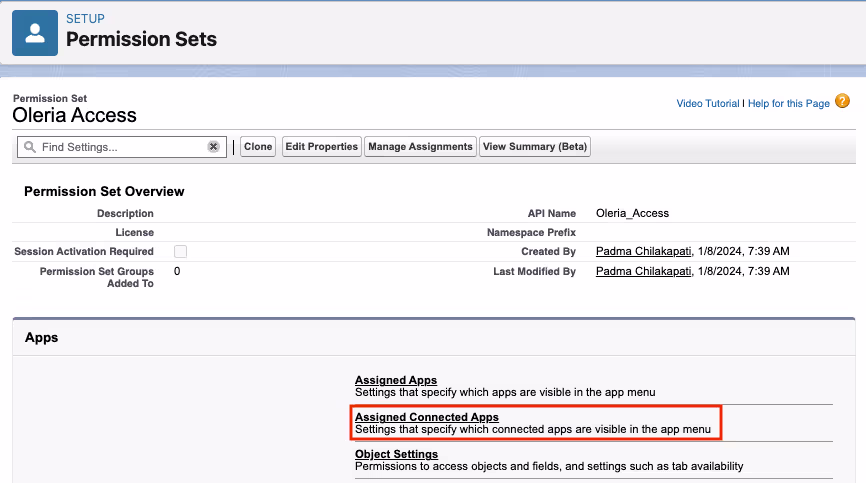Open Padma Chilakapati in Created By row
The height and width of the screenshot is (483, 866).
point(643,251)
